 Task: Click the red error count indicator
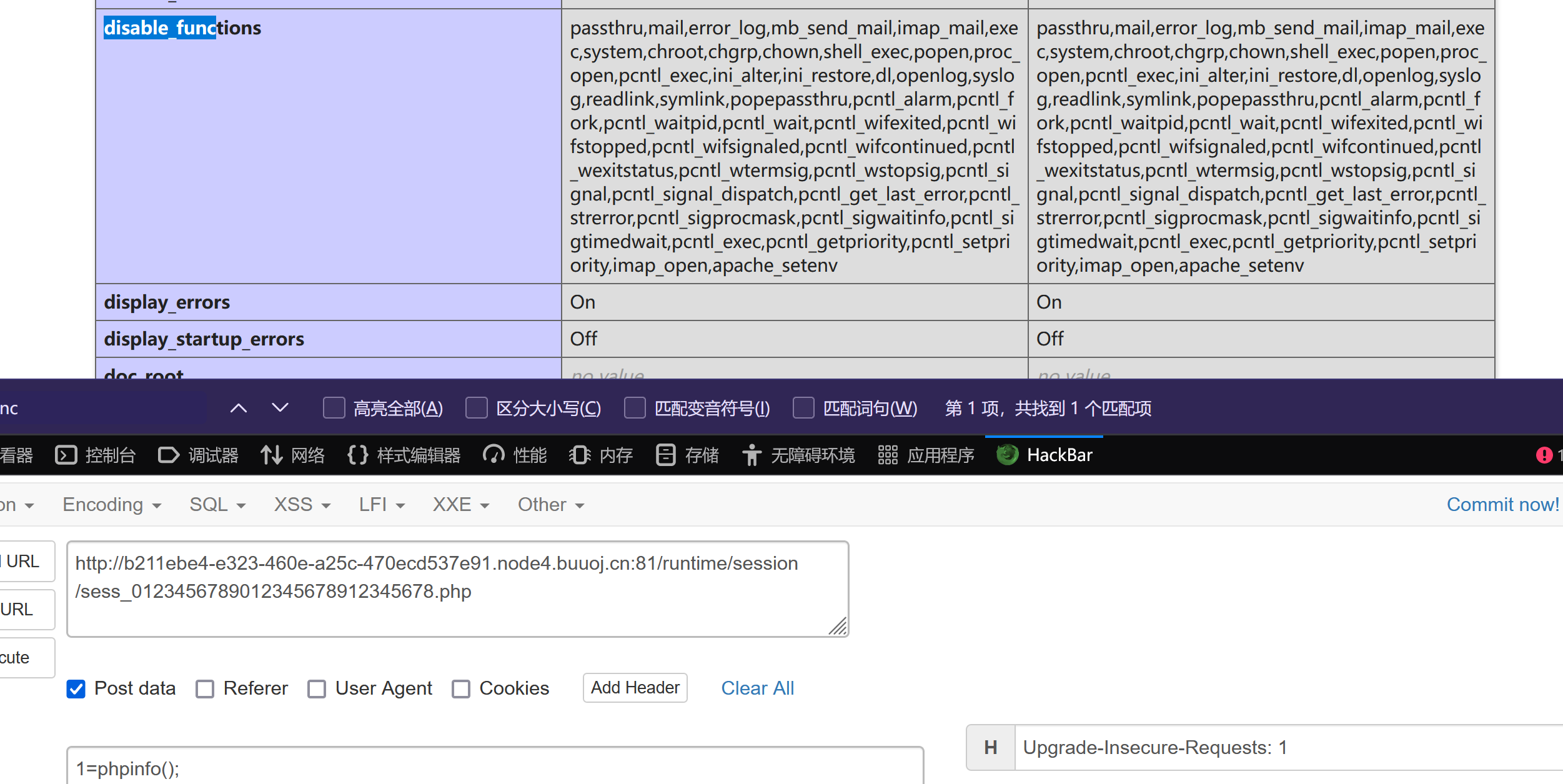(x=1544, y=455)
